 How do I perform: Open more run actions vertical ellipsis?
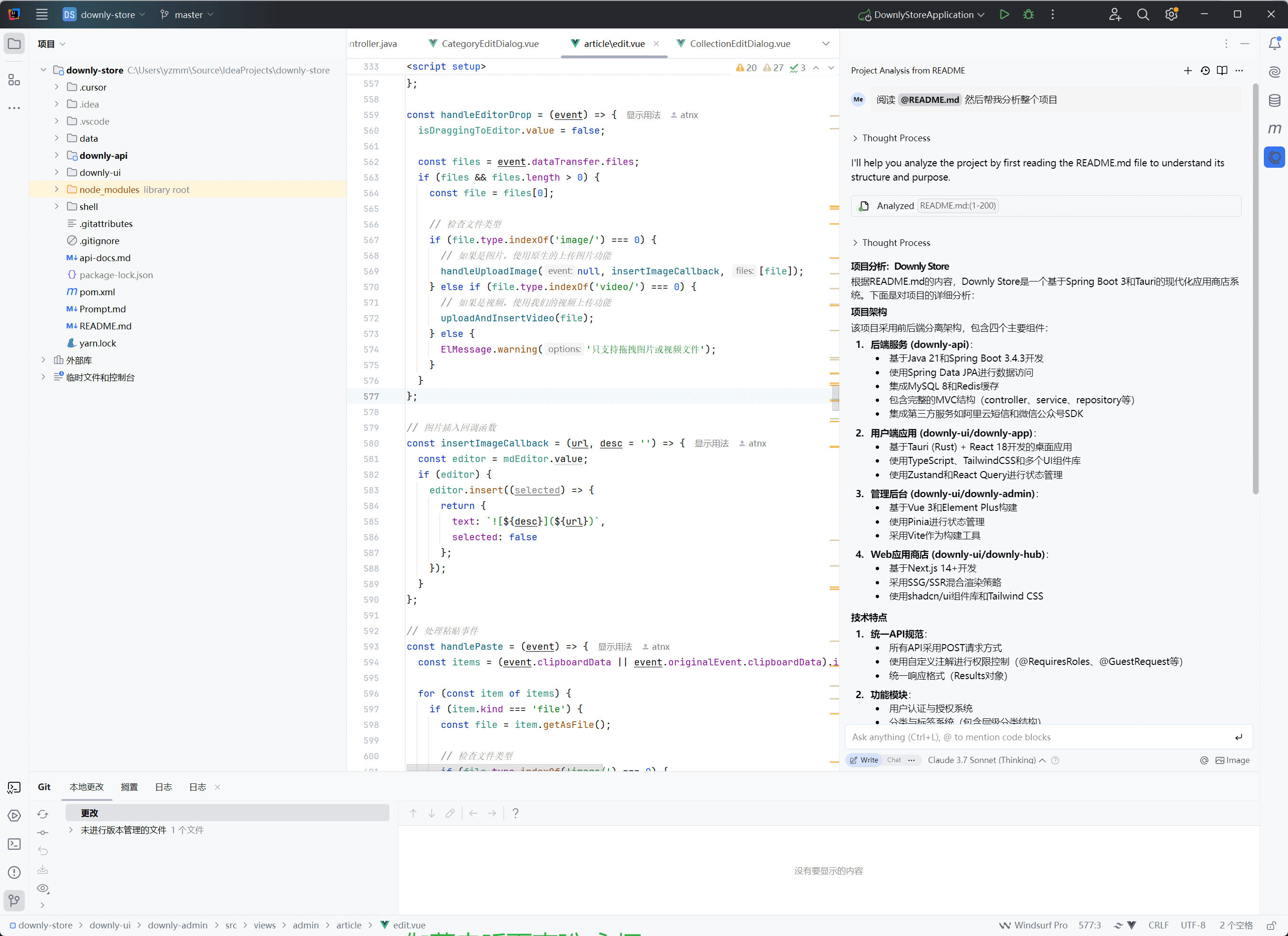tap(1052, 14)
